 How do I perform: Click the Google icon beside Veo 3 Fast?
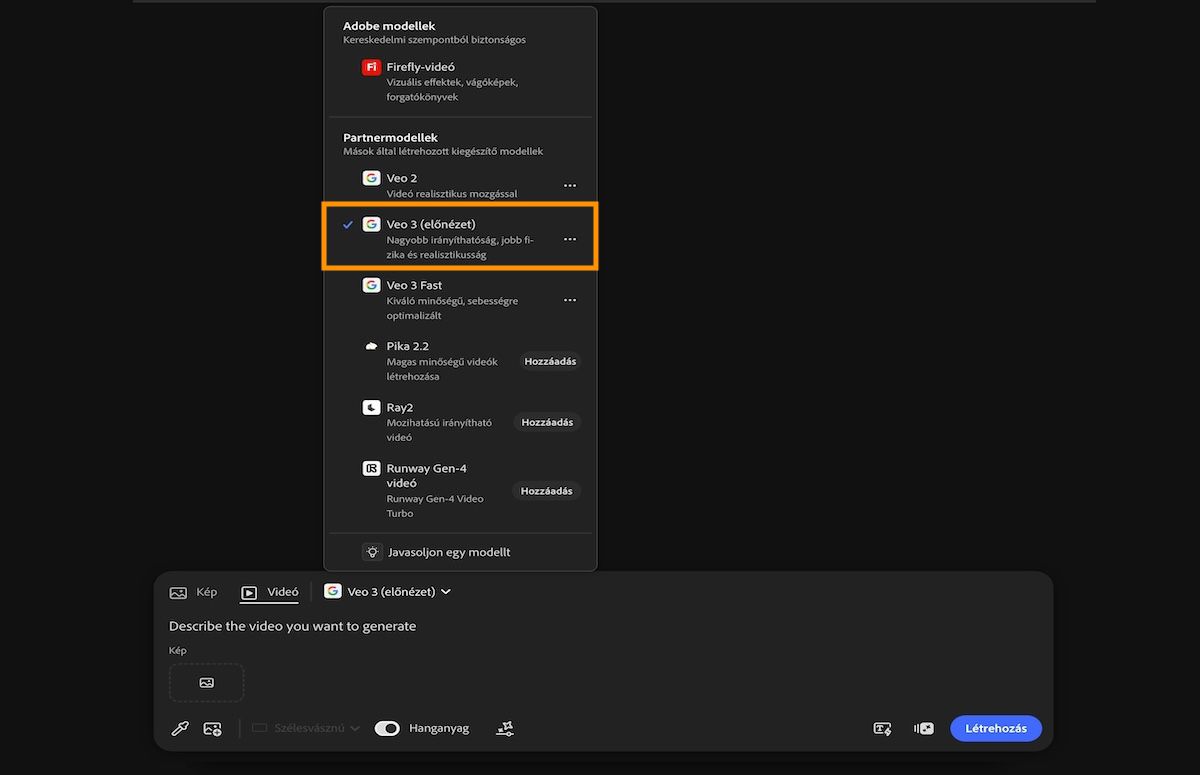point(371,285)
